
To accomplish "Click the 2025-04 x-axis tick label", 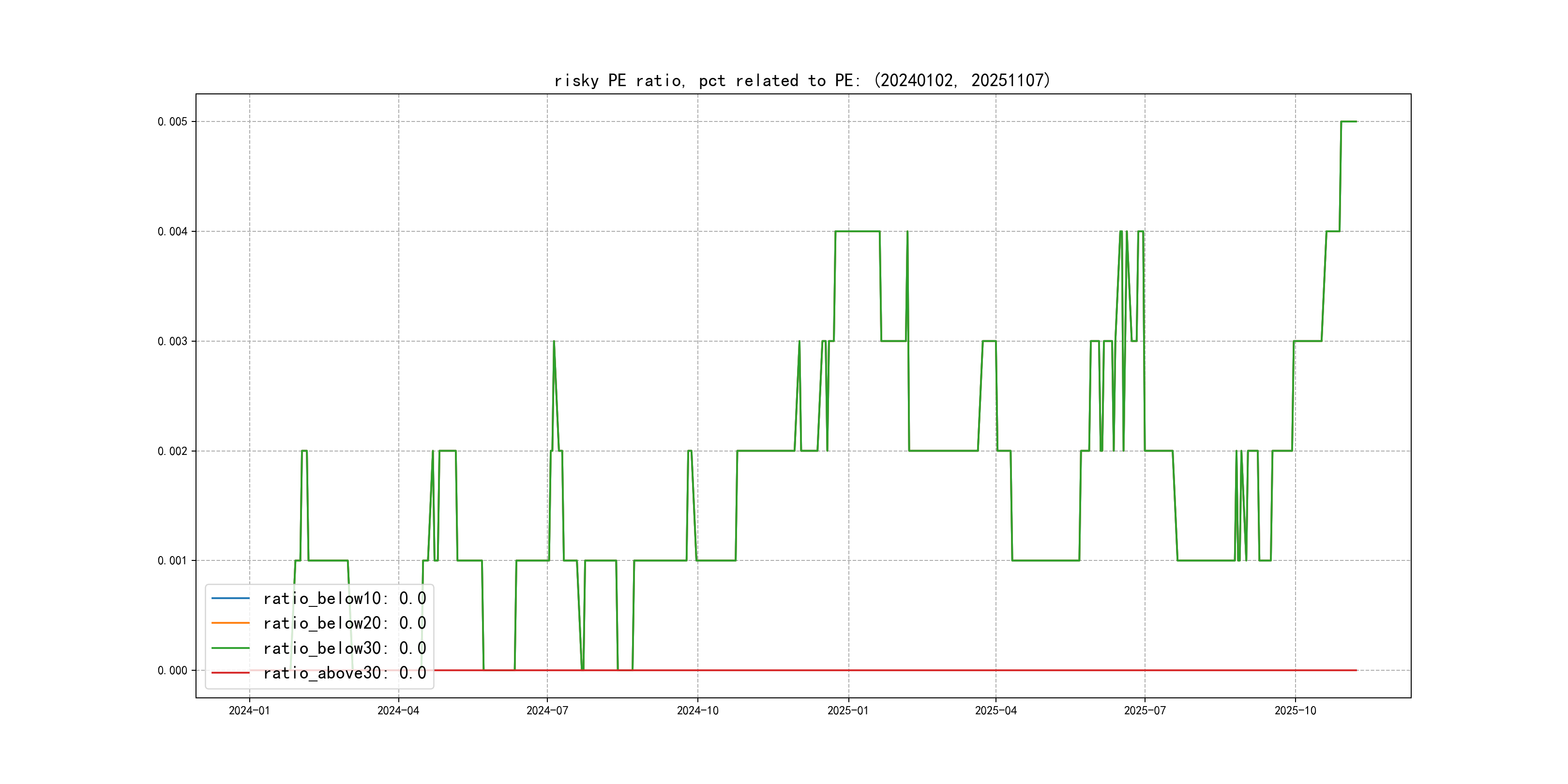I will pyautogui.click(x=996, y=711).
